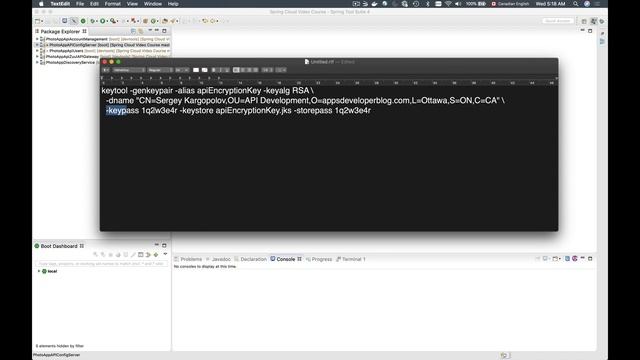Click the Quick Access search field
This screenshot has width=640, height=360.
tap(558, 21)
